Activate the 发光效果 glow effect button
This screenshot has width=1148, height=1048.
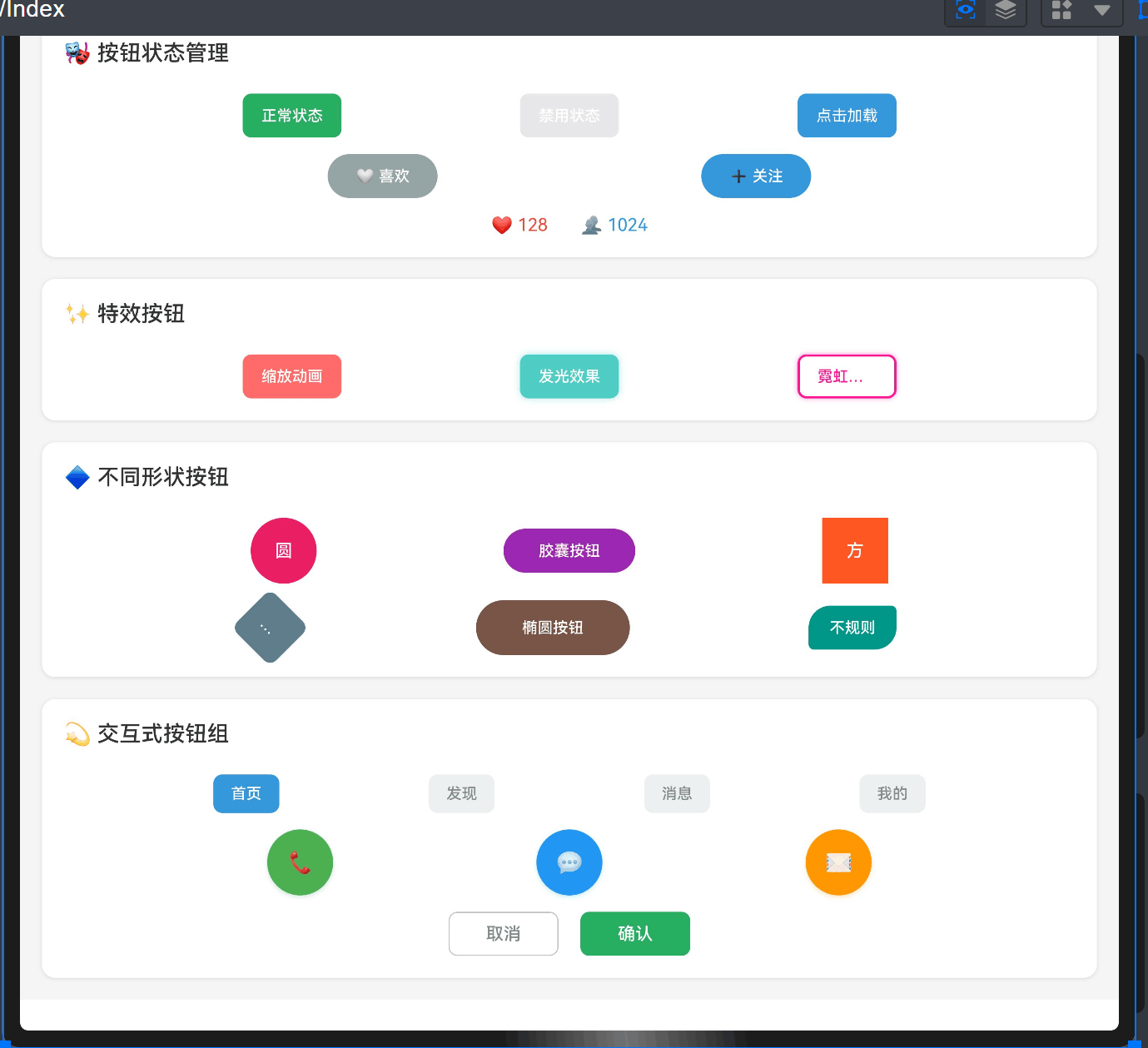tap(569, 376)
